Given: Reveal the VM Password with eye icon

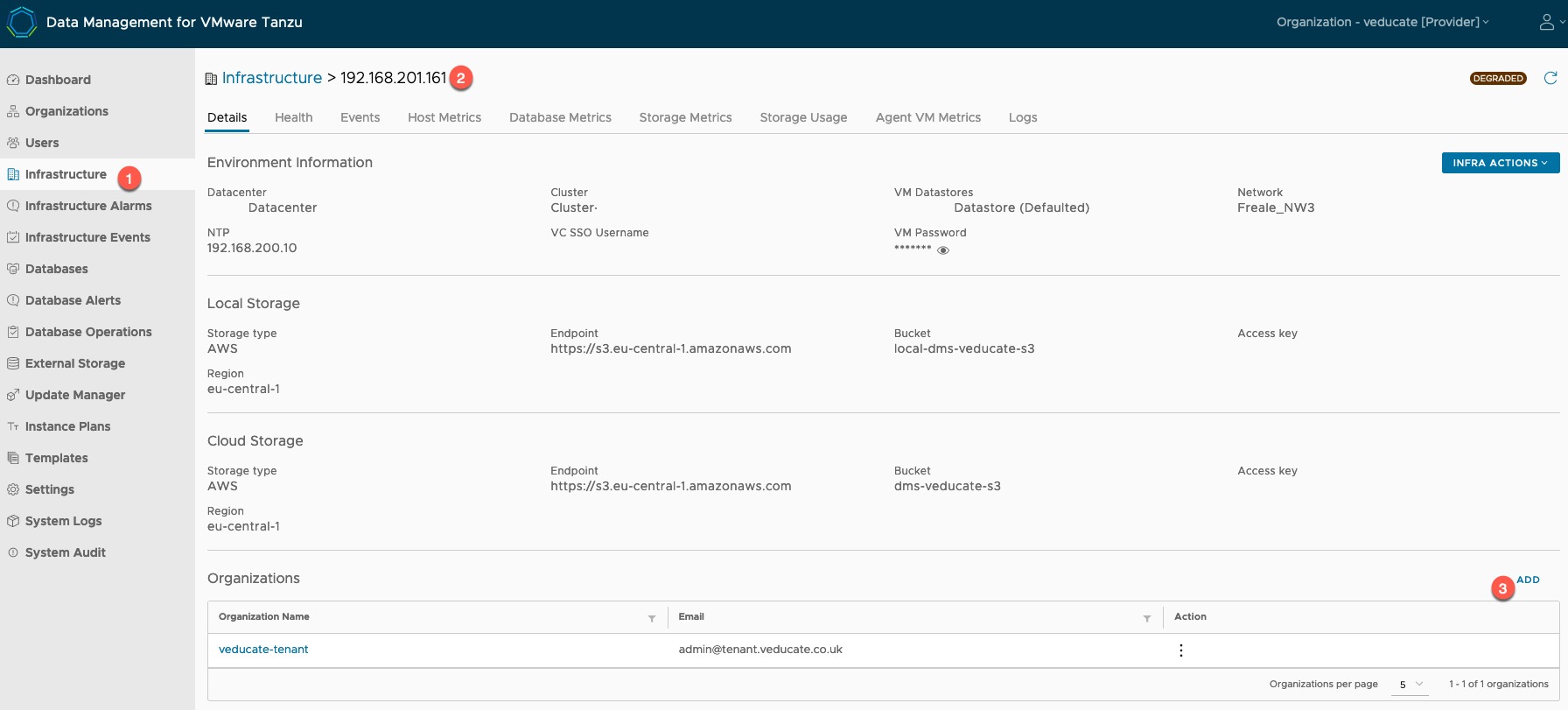Looking at the screenshot, I should [943, 250].
